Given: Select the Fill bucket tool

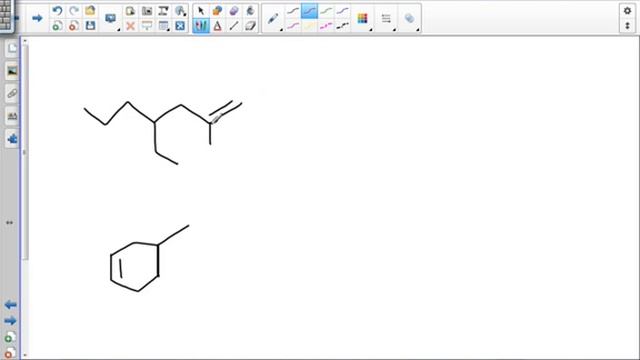Looking at the screenshot, I should click(x=250, y=11).
